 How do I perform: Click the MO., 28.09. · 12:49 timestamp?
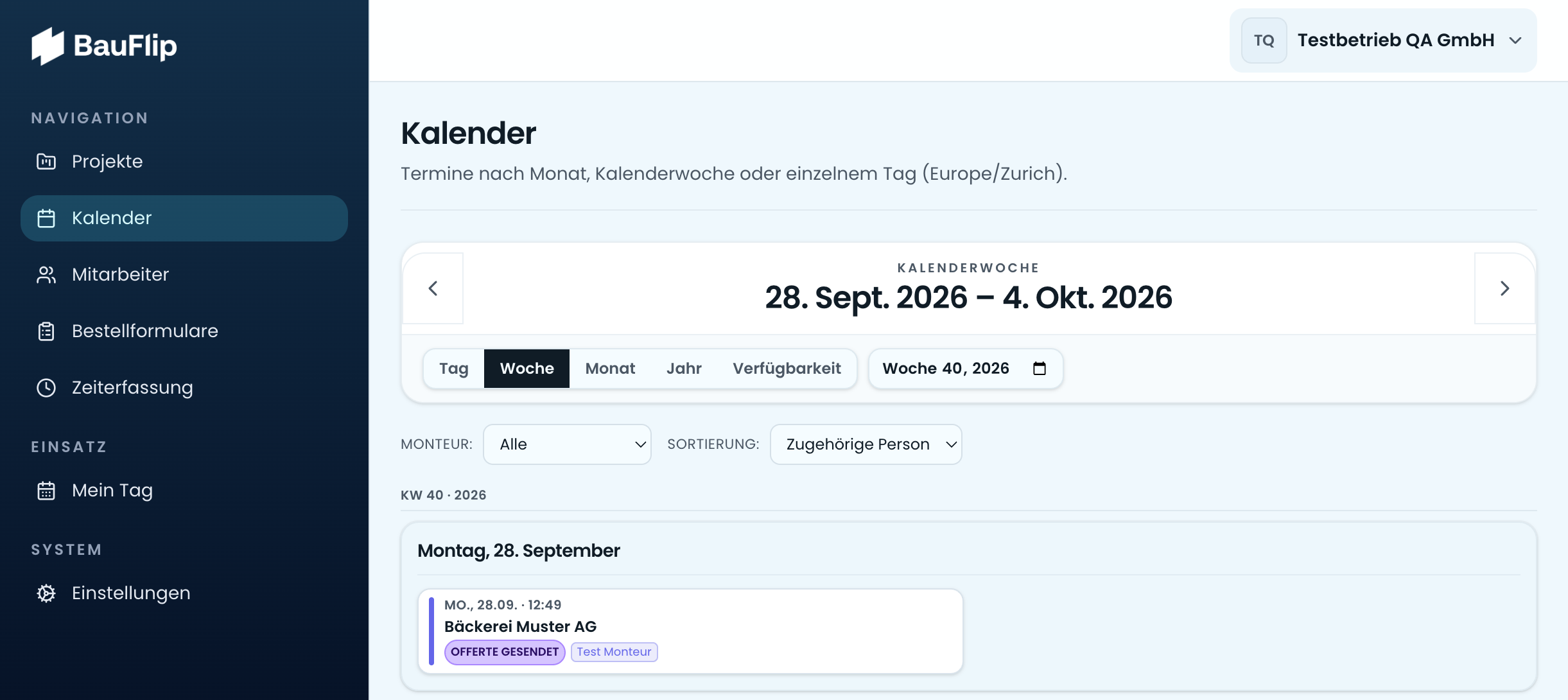(x=503, y=605)
